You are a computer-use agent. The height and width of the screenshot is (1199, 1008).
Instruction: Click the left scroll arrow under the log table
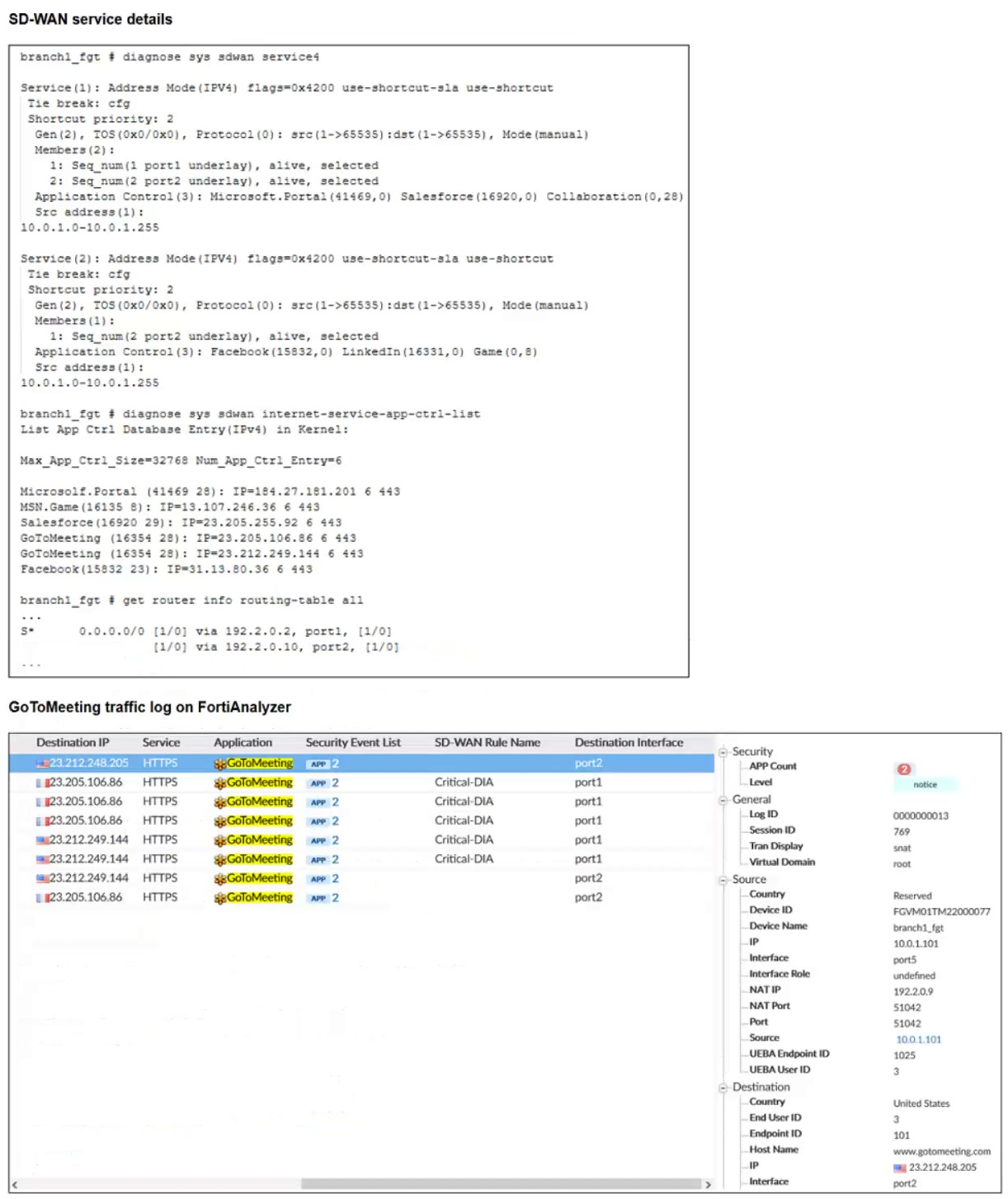pos(15,1184)
